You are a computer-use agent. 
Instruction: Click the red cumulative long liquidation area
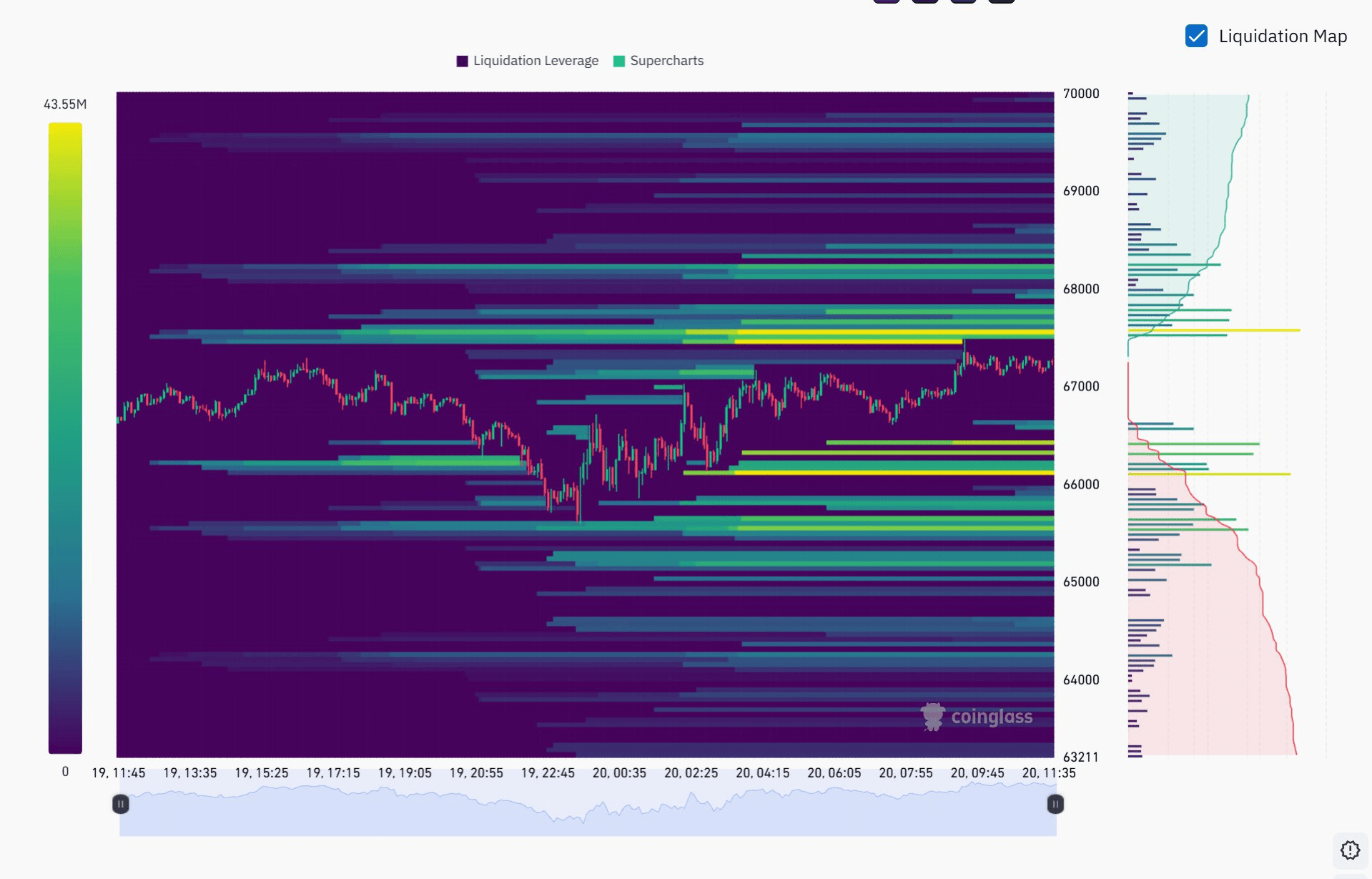point(1215,644)
